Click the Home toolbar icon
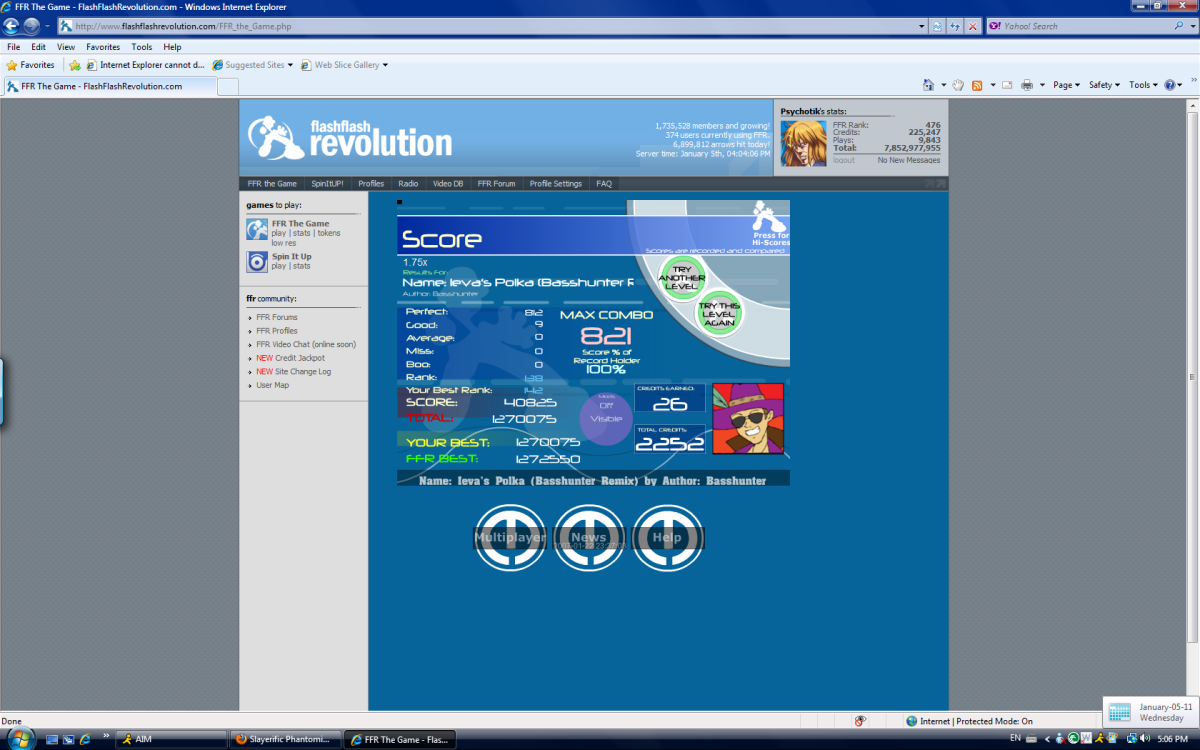The width and height of the screenshot is (1200, 750). [928, 85]
